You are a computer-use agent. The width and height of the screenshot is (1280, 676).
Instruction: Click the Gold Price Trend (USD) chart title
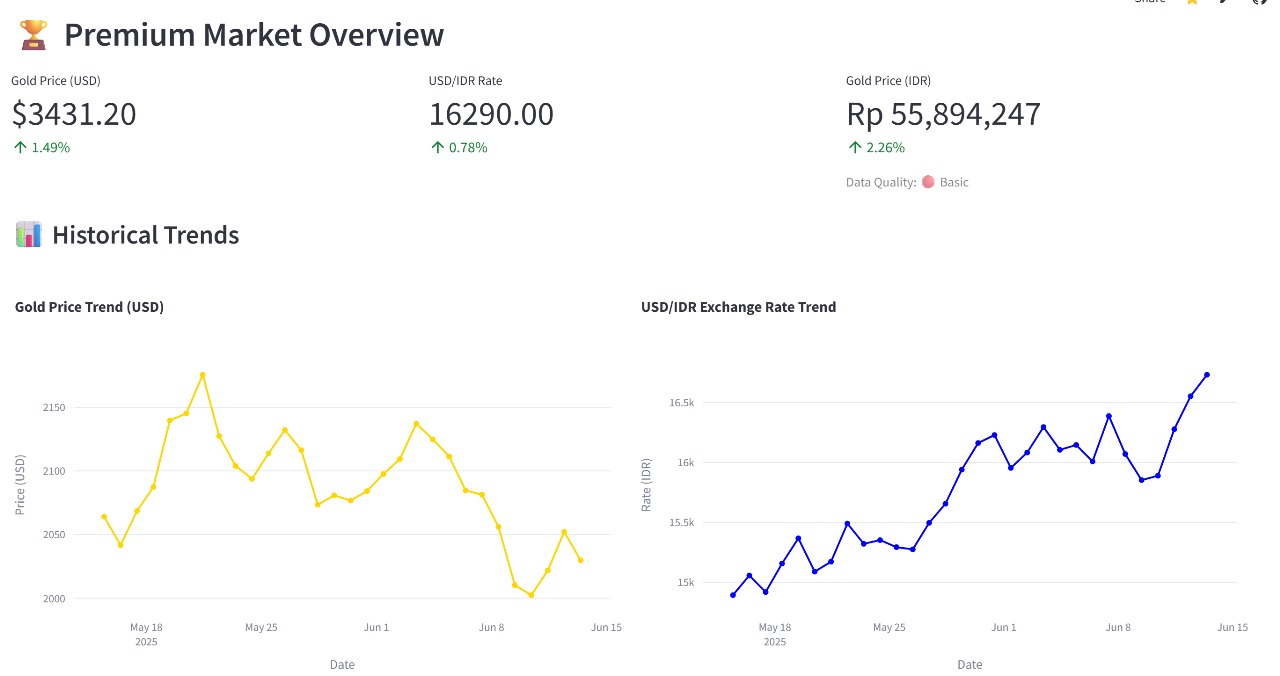[x=89, y=307]
